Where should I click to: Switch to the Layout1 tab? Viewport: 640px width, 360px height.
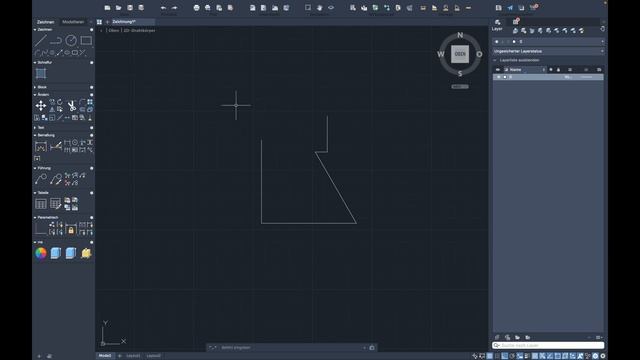pos(133,356)
